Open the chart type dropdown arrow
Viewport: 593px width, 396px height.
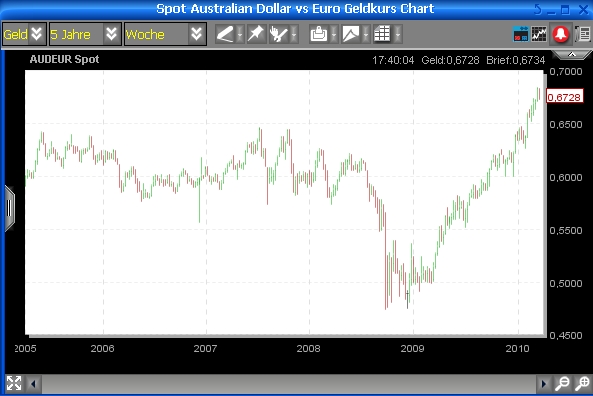coord(366,34)
